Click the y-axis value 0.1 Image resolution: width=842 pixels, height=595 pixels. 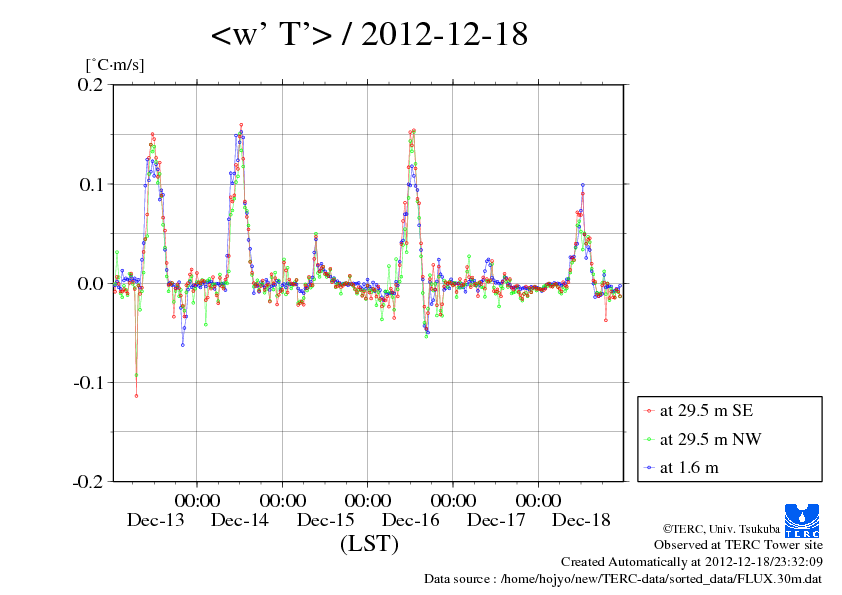[91, 184]
